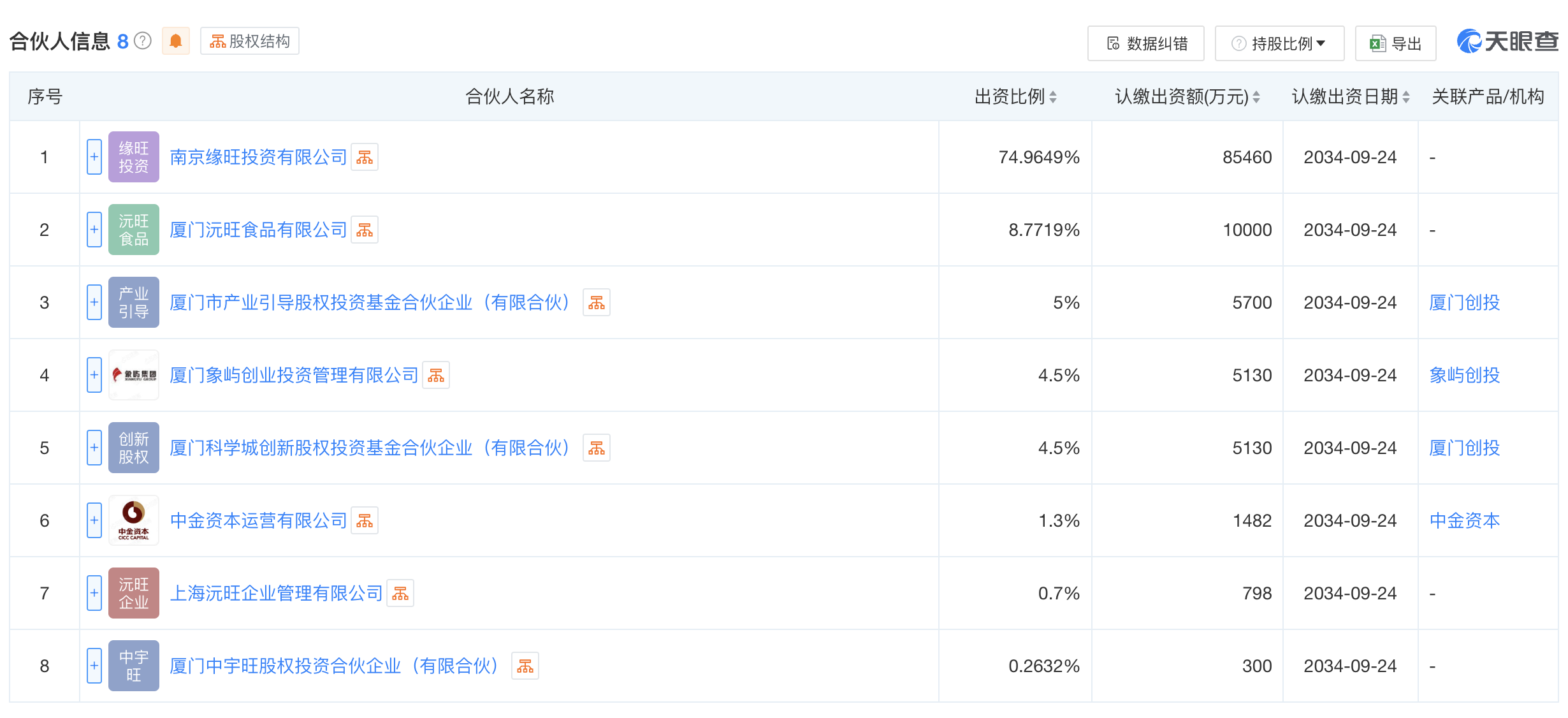Click the 象屿集团 logo thumbnail
This screenshot has width=1568, height=718.
pos(134,375)
